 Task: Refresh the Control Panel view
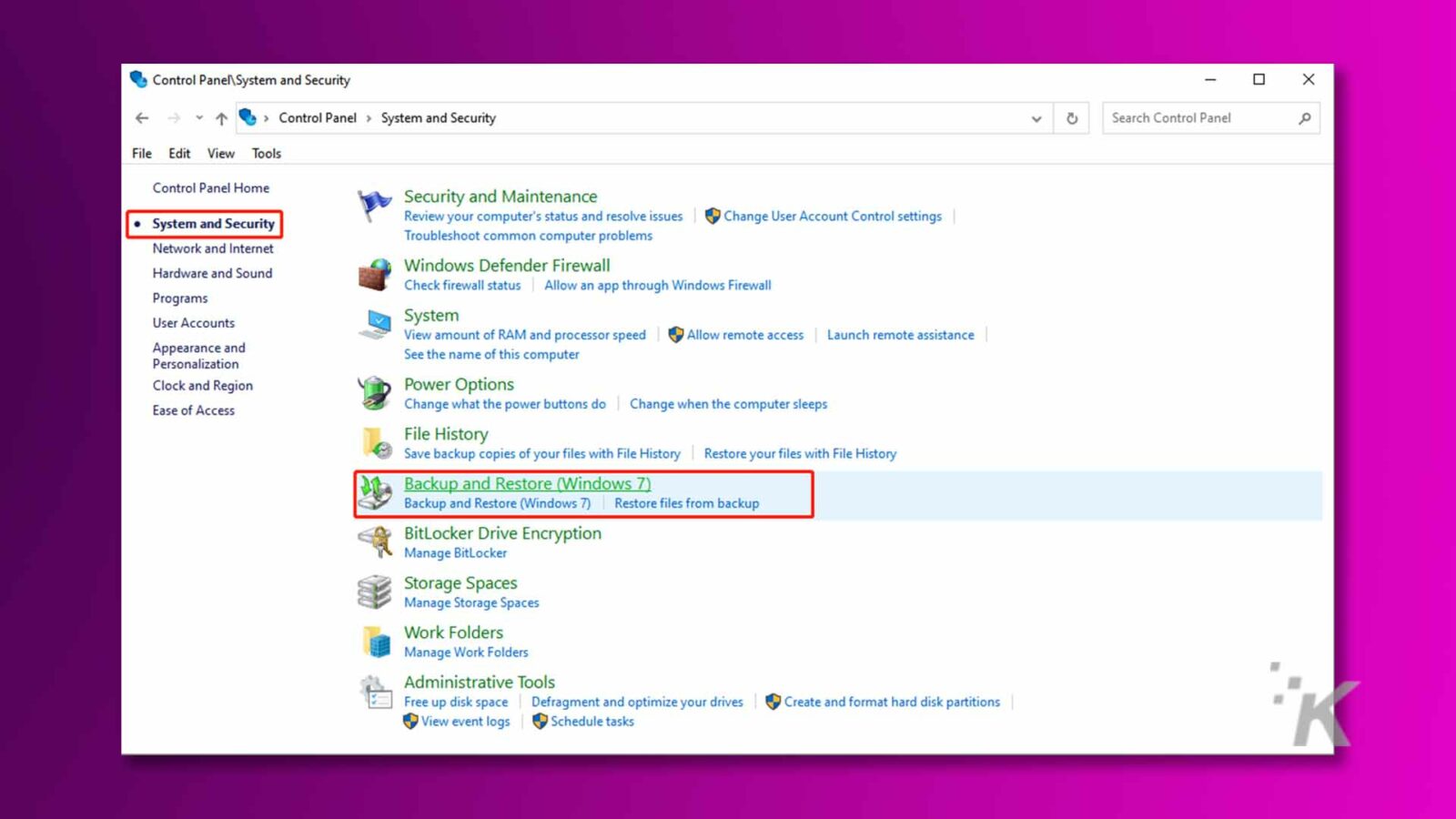(1072, 118)
